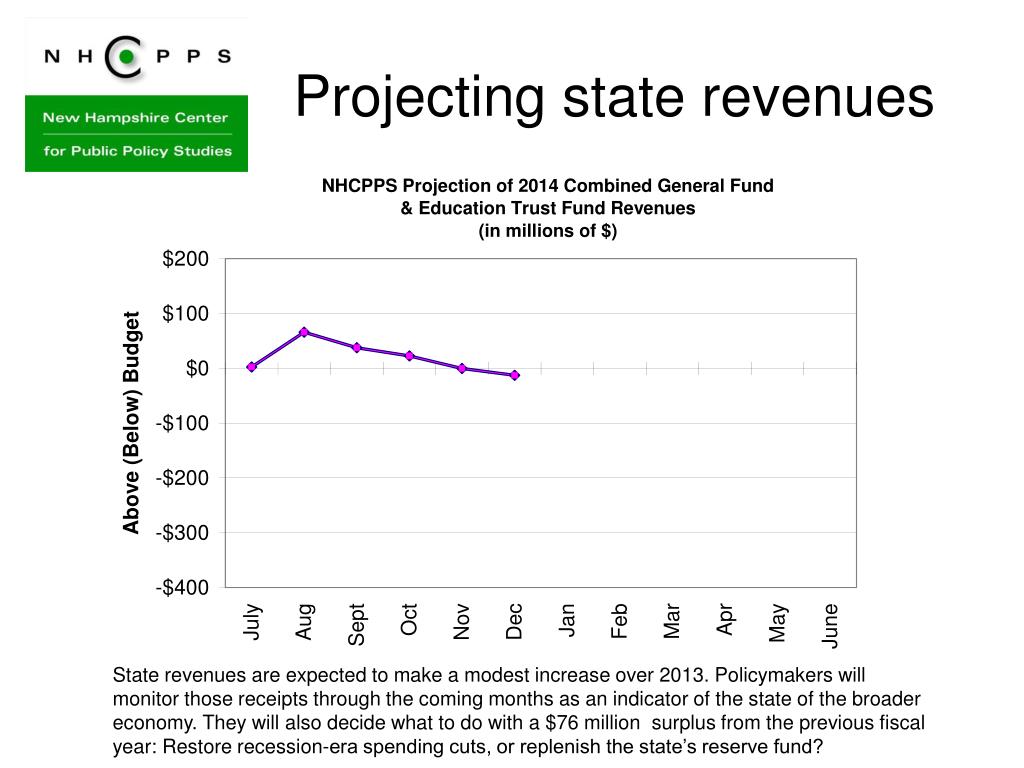Click the $0 y-axis label
Viewport: 1024px width, 768px height.
point(197,369)
